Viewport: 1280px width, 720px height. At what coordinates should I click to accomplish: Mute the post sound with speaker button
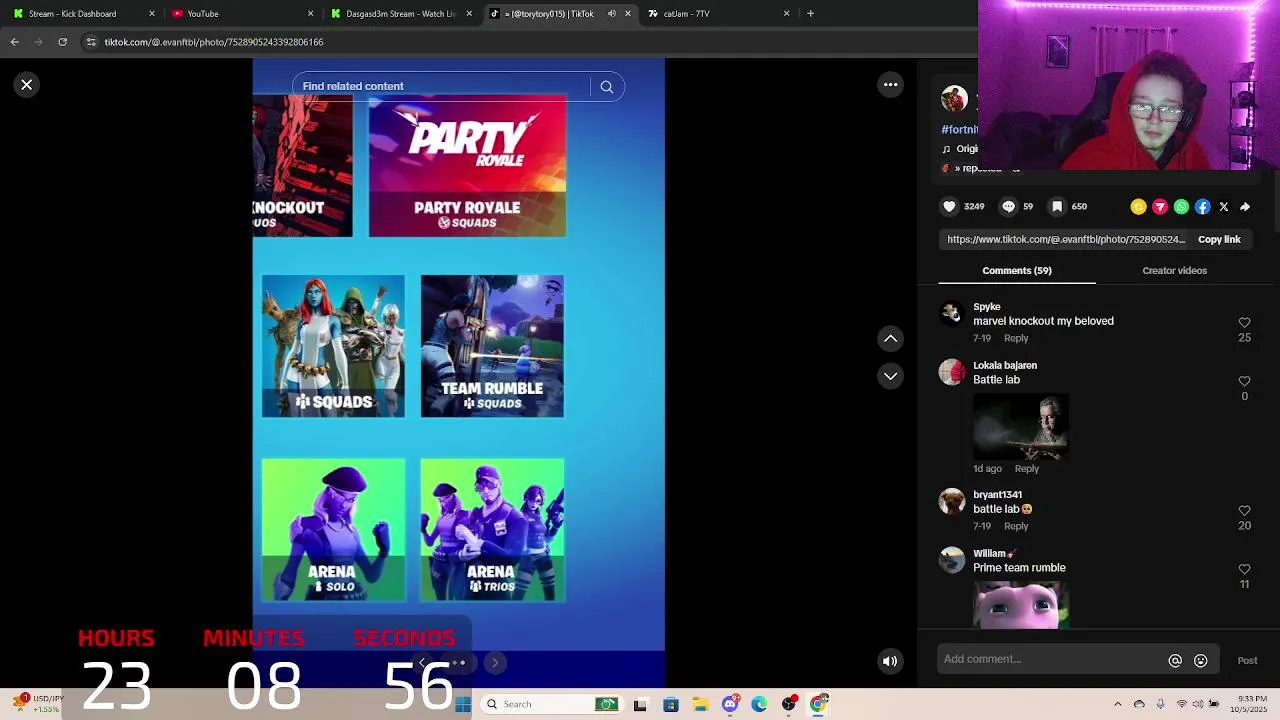(890, 661)
